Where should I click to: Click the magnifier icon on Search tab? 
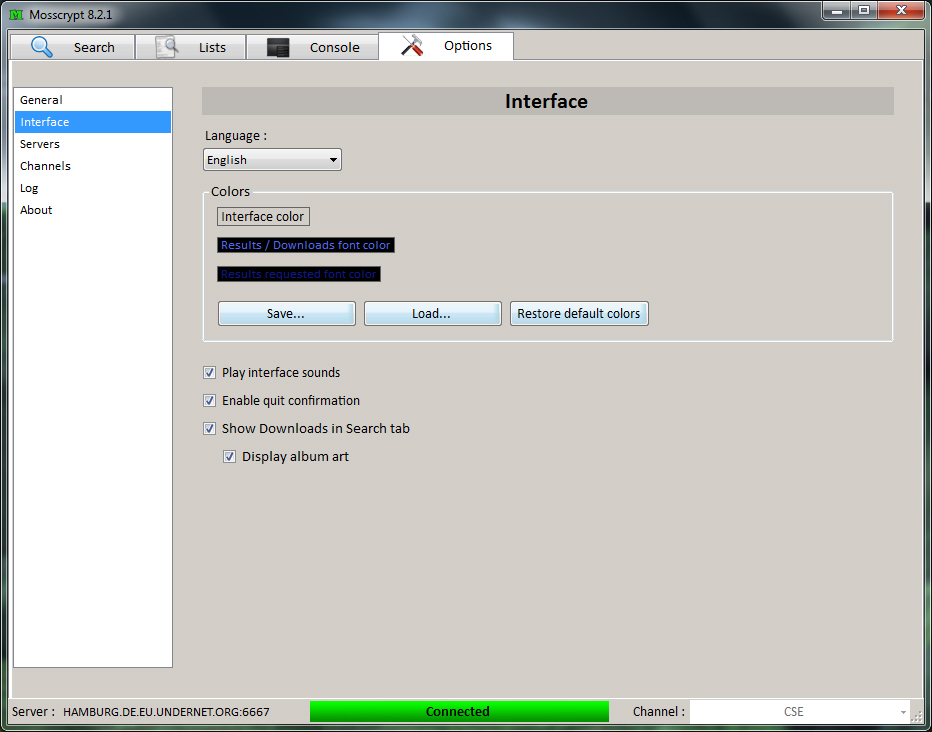pyautogui.click(x=42, y=47)
